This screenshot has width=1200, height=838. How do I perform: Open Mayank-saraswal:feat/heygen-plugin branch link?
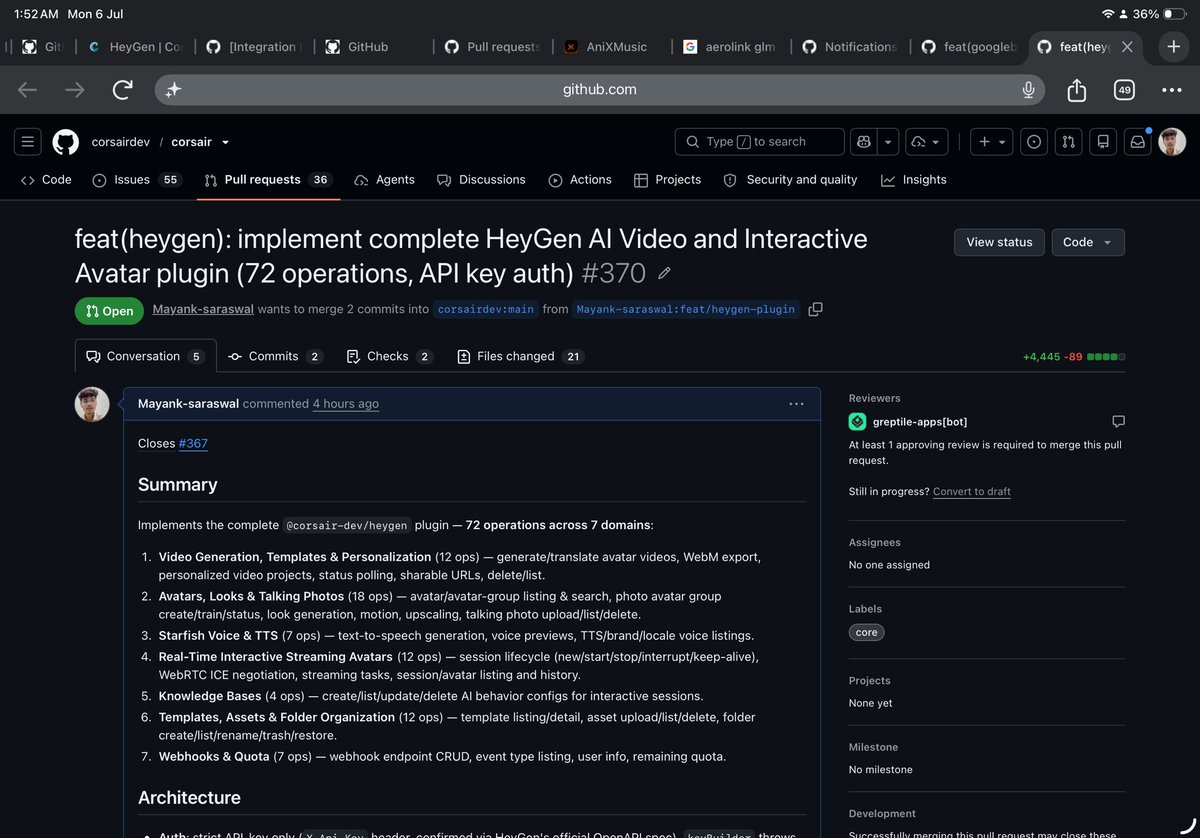point(686,310)
